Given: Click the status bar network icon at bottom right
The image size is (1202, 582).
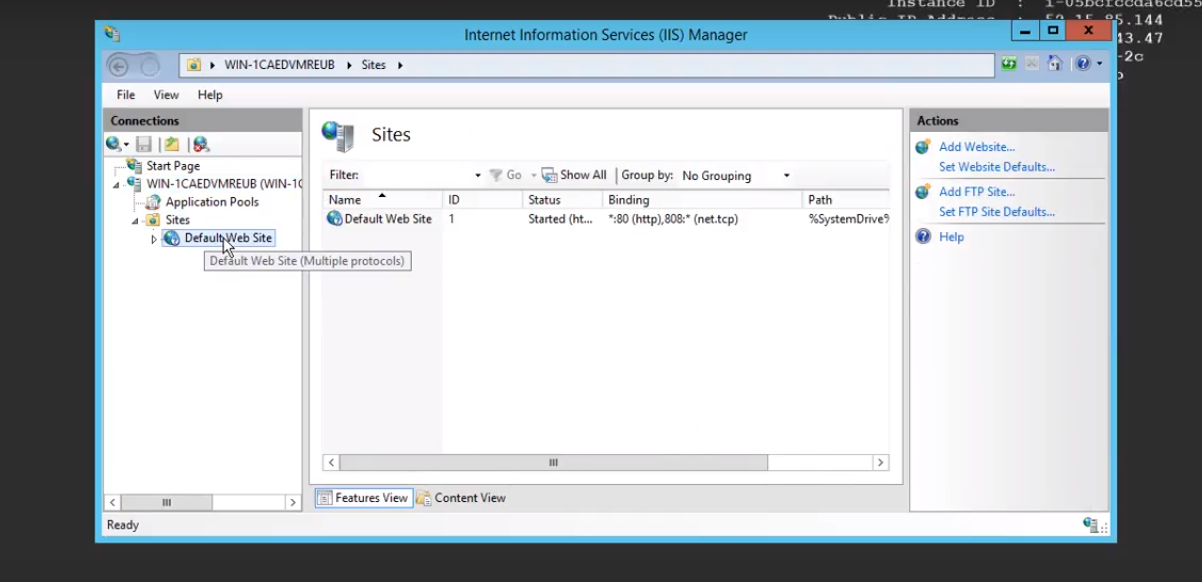Looking at the screenshot, I should [1090, 525].
